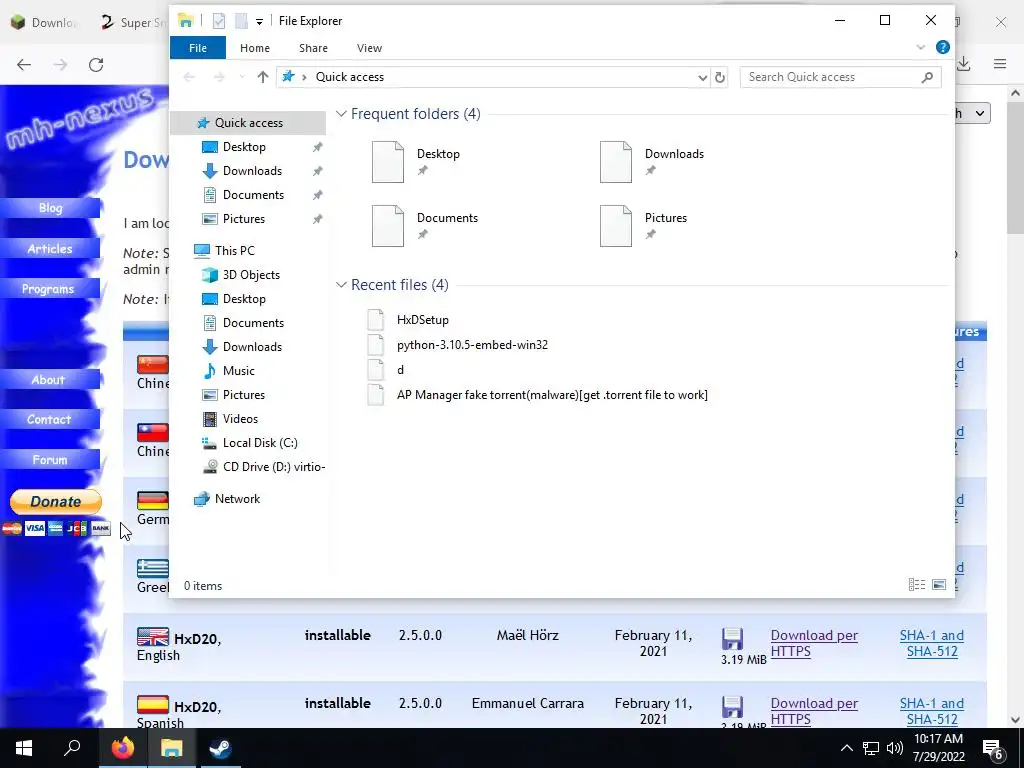Select Quick access in the navigation pane

coord(248,123)
